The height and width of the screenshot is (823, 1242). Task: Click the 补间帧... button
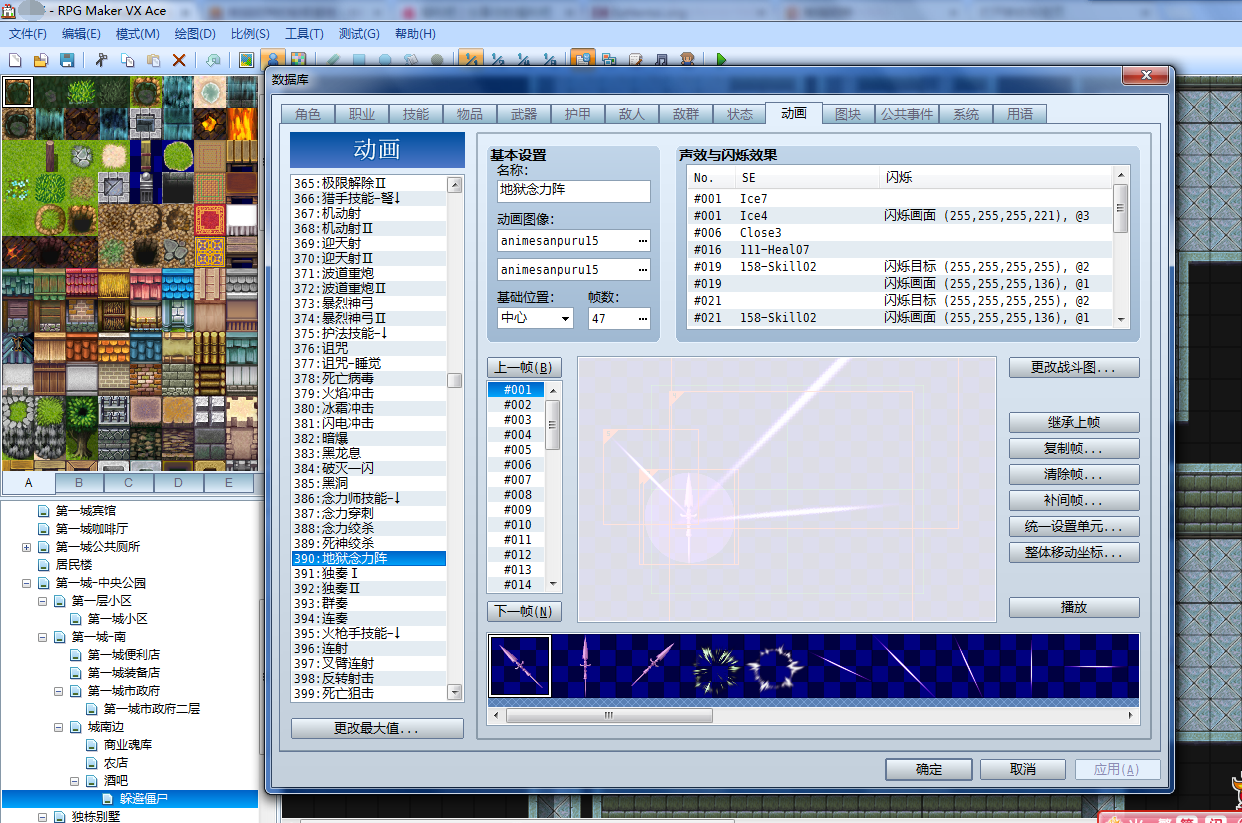1074,500
